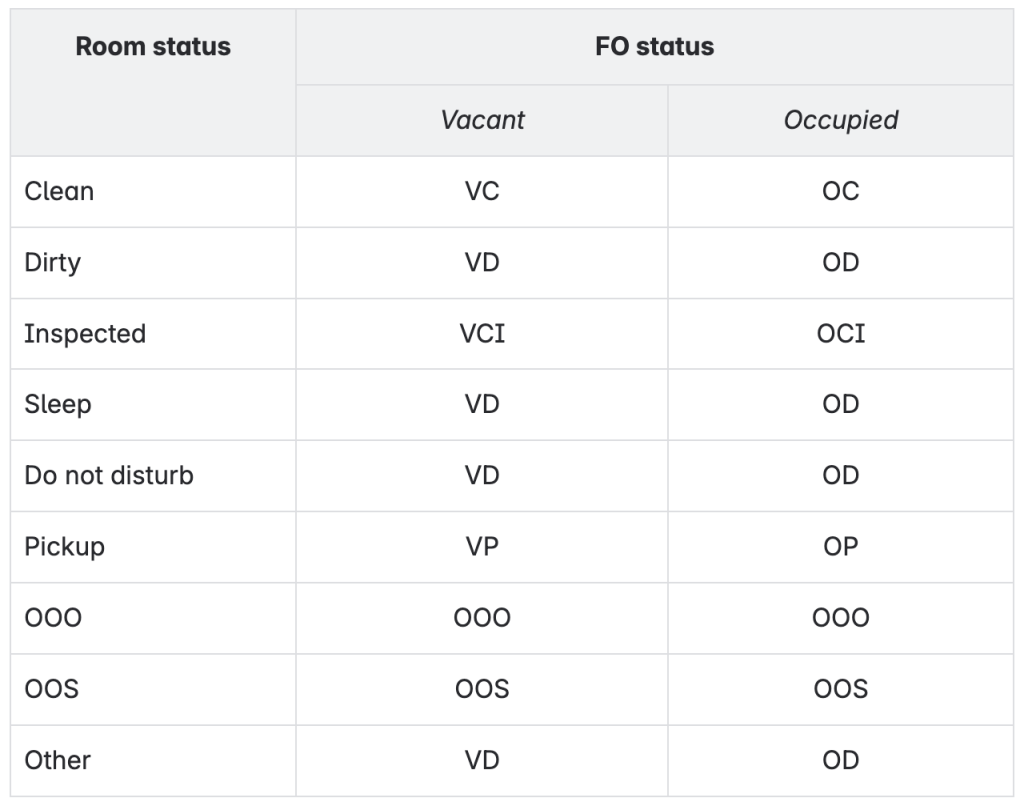Click the Other row label
Image resolution: width=1024 pixels, height=810 pixels.
(x=57, y=760)
